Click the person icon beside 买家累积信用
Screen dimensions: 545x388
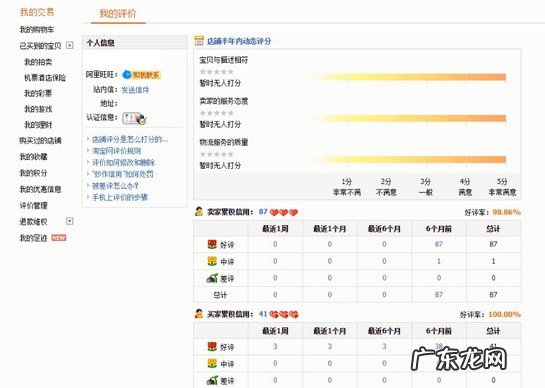(x=199, y=314)
